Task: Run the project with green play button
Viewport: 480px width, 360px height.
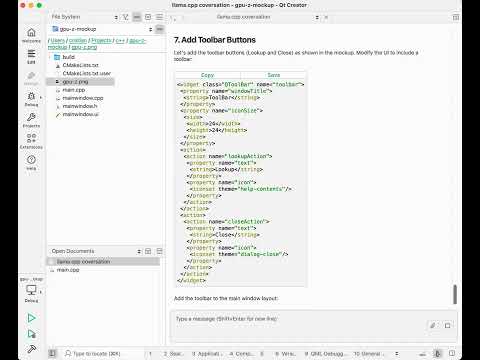Action: (31, 318)
